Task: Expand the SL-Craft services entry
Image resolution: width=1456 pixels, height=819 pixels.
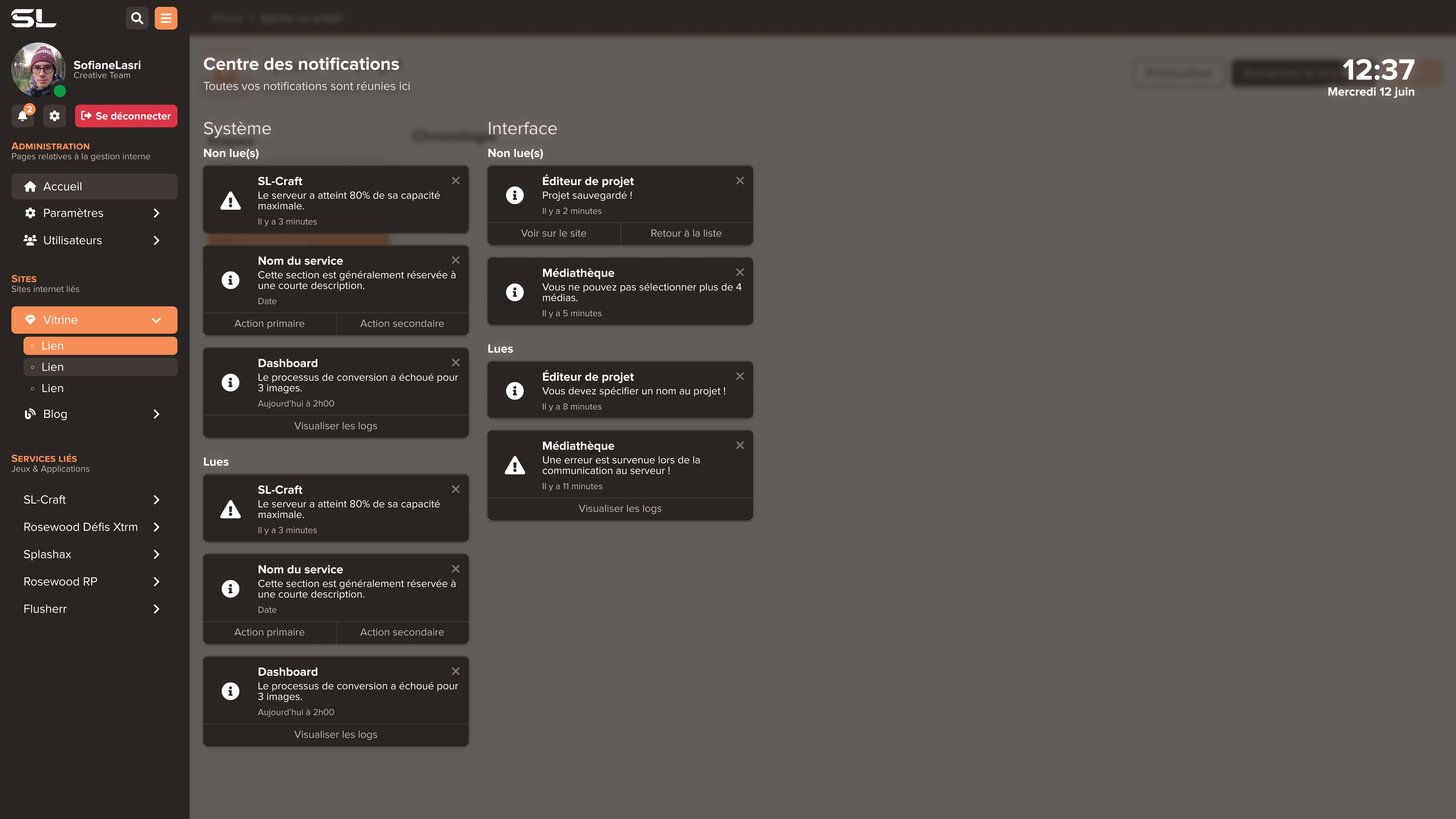Action: point(157,500)
